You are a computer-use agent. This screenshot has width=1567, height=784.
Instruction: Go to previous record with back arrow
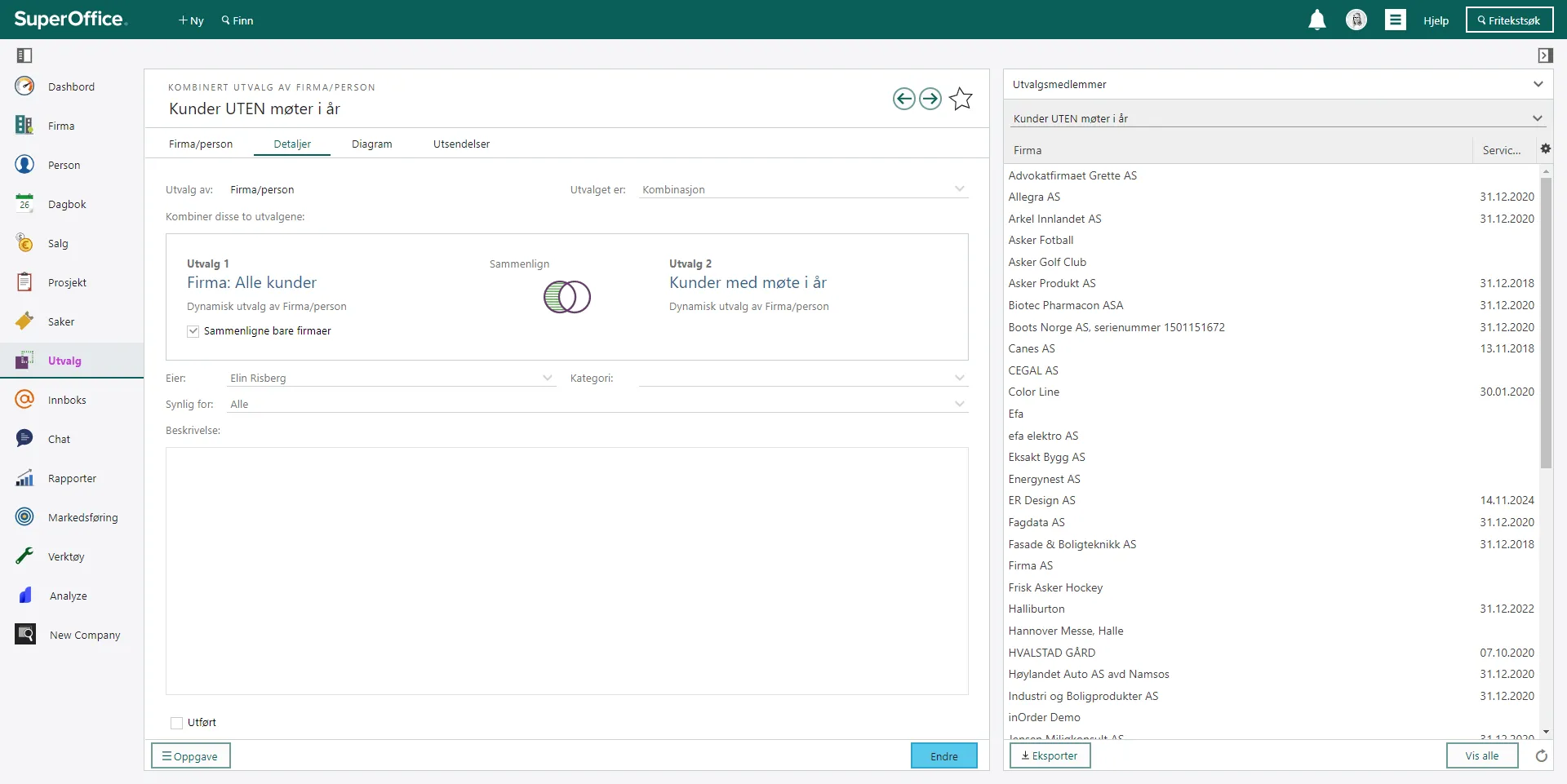[903, 99]
